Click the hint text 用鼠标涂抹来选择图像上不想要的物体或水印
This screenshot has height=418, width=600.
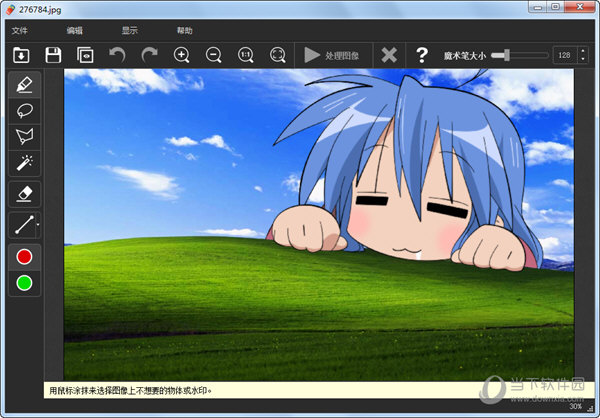130,391
